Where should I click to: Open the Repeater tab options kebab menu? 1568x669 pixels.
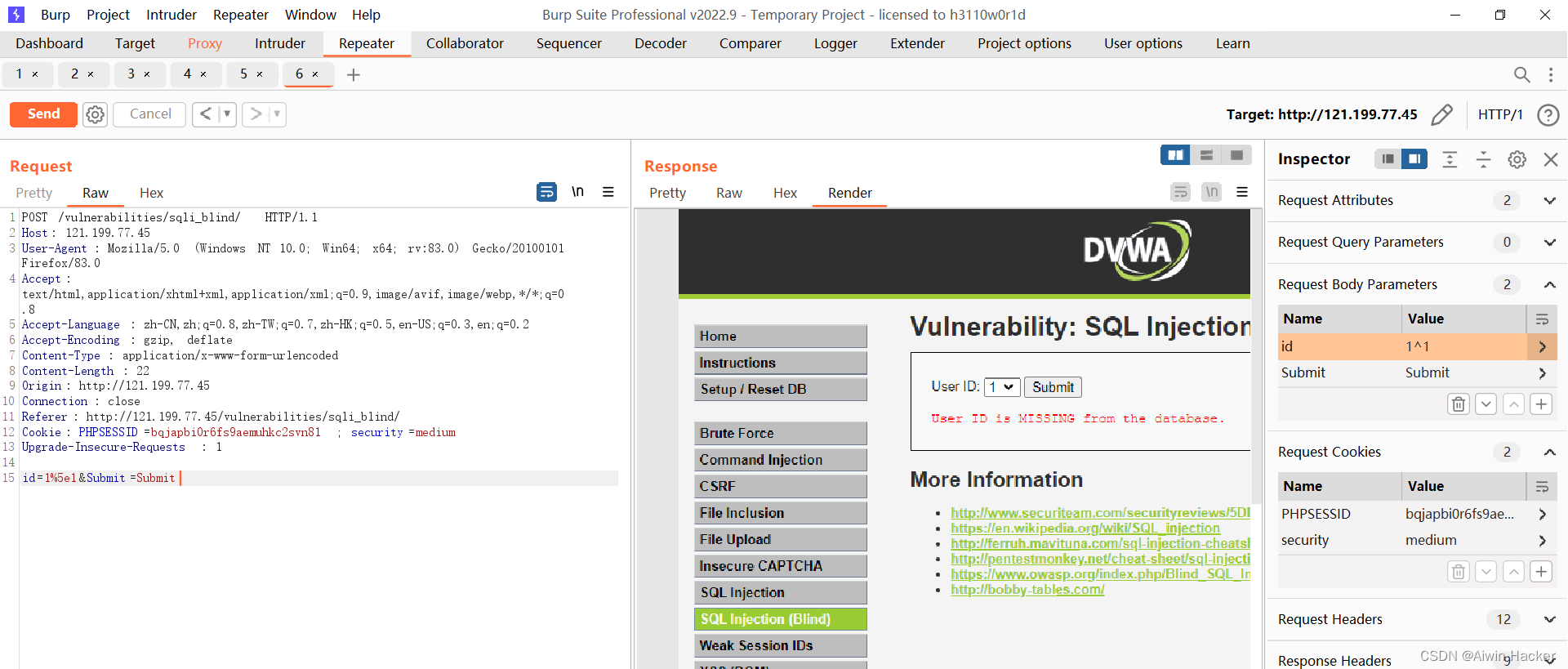(1551, 75)
